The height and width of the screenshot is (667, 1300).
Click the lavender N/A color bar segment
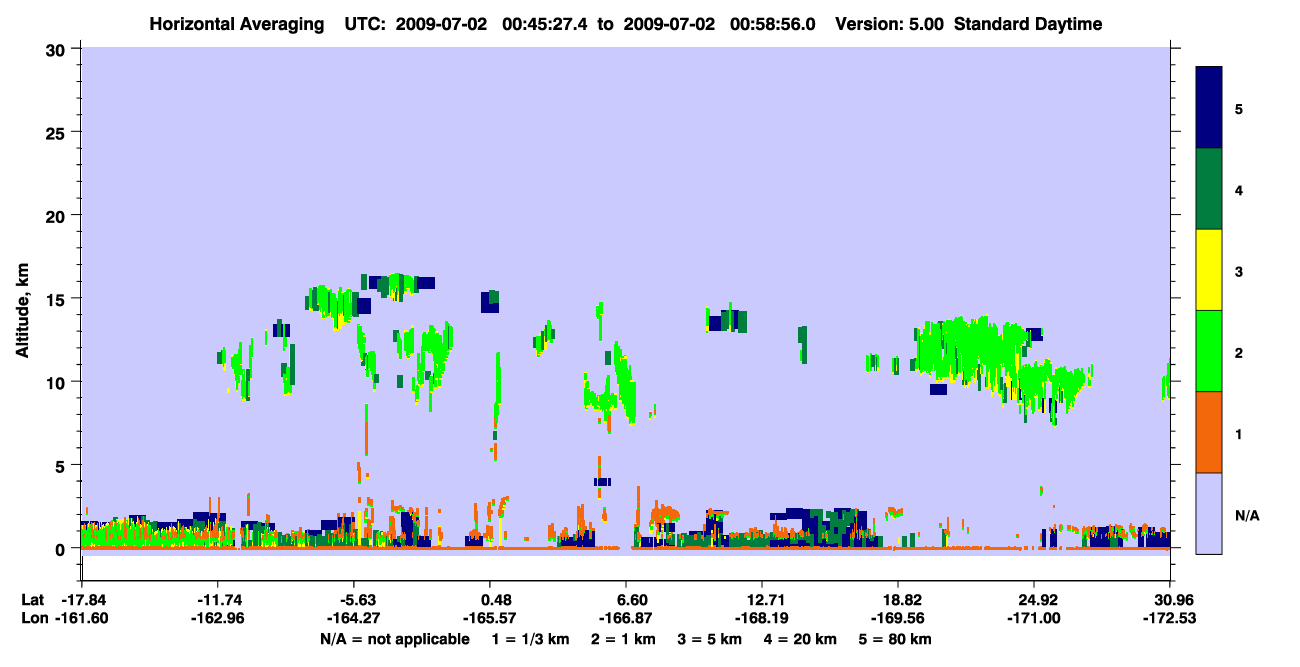pyautogui.click(x=1209, y=513)
